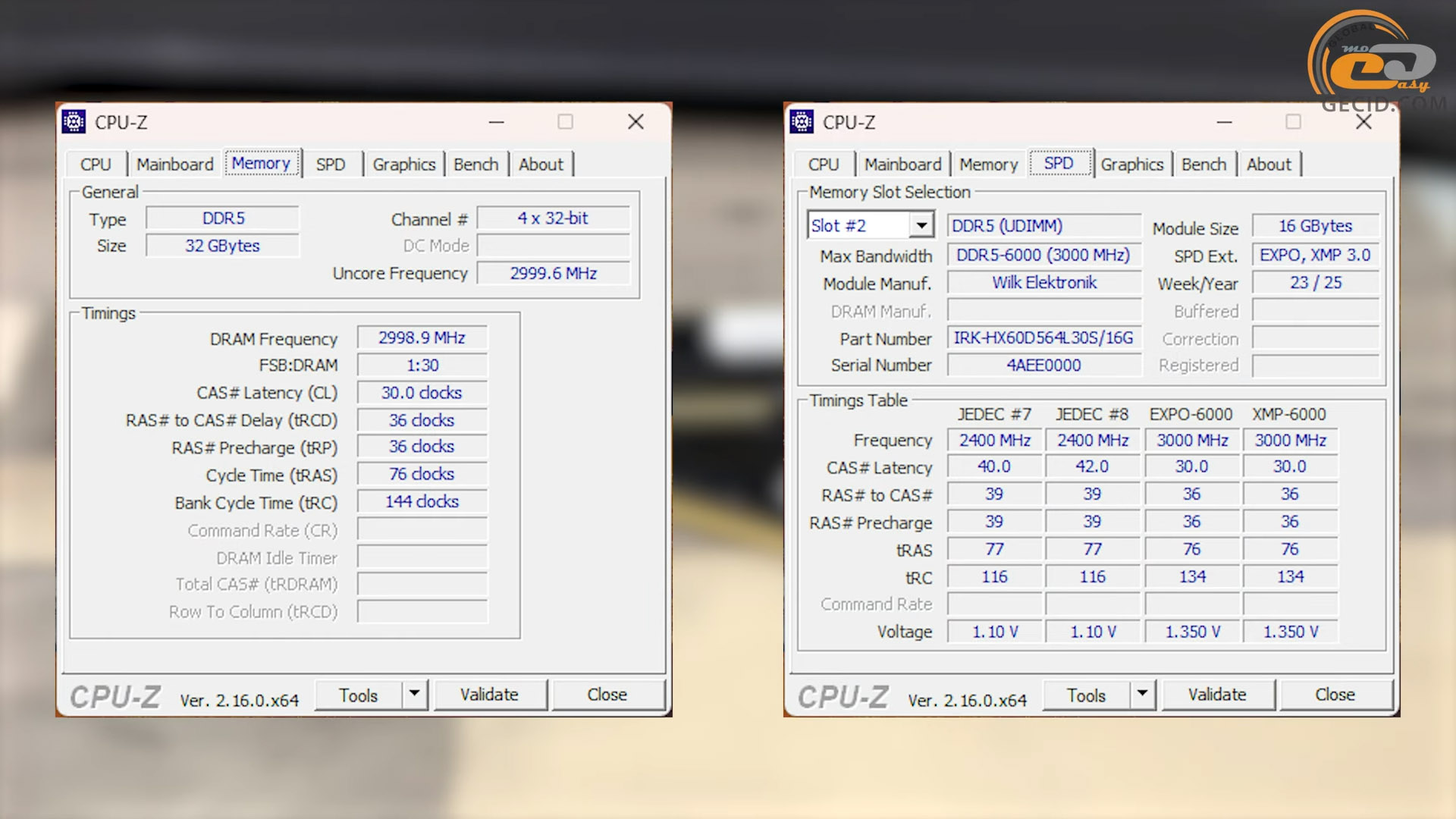
Task: Expand Tools dropdown arrow in right window
Action: click(1142, 694)
